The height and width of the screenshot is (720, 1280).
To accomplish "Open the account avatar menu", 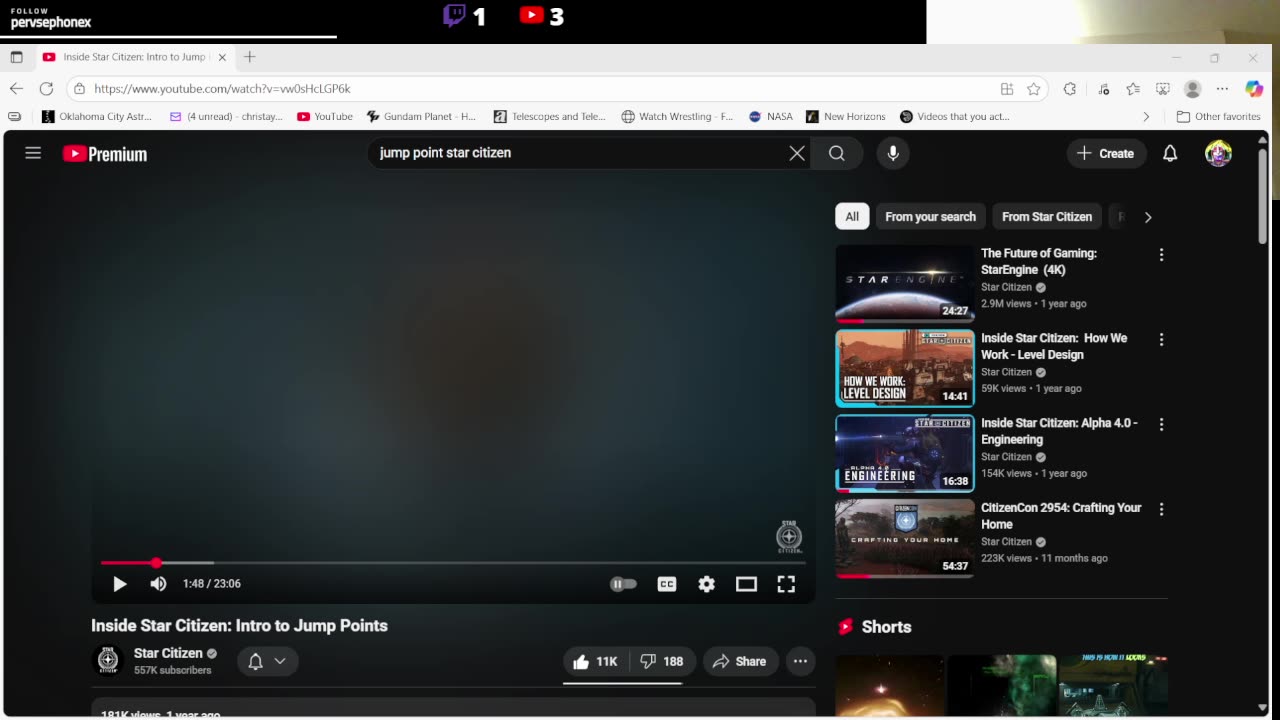I will pos(1218,153).
